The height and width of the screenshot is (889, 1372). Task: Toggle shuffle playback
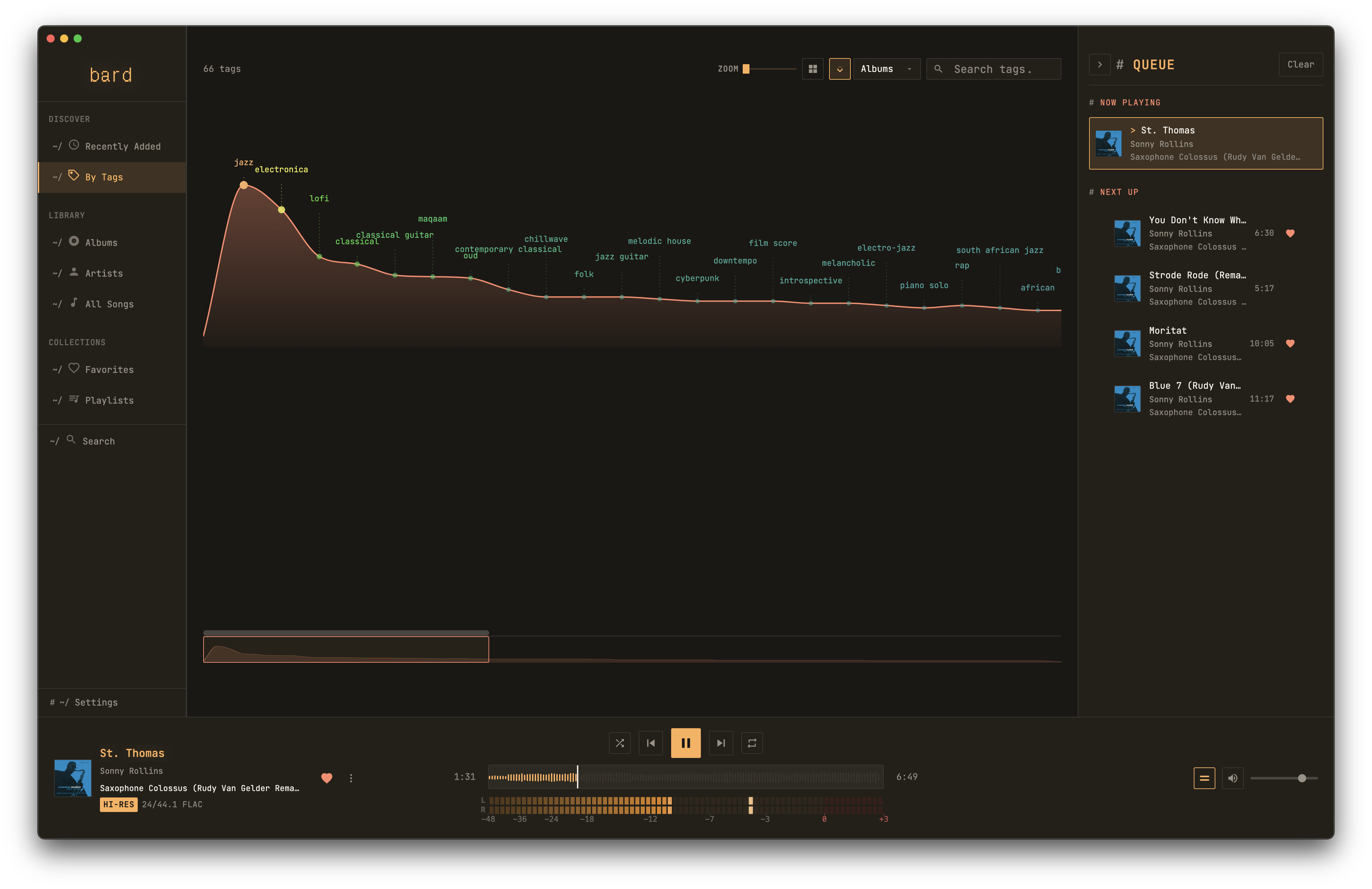(x=620, y=743)
